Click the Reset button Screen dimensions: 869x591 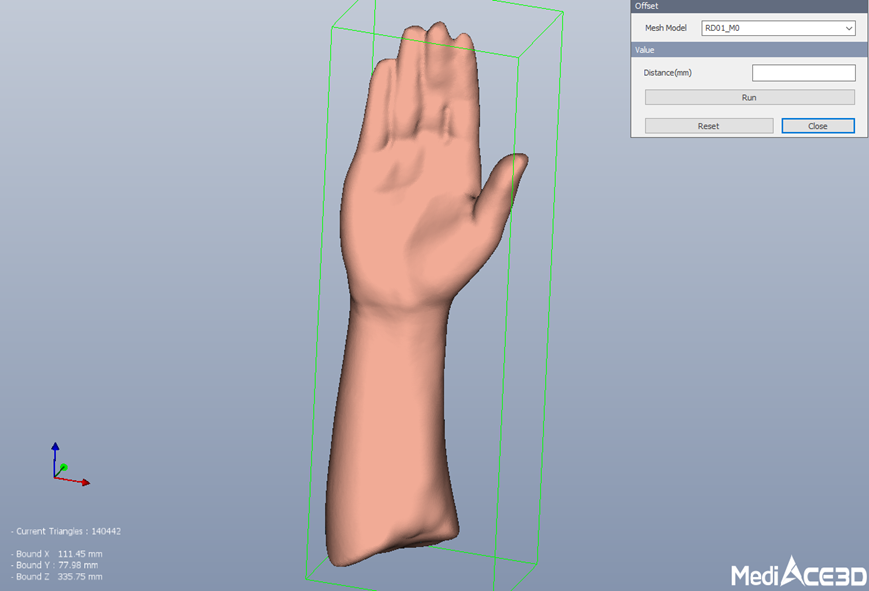pyautogui.click(x=708, y=126)
